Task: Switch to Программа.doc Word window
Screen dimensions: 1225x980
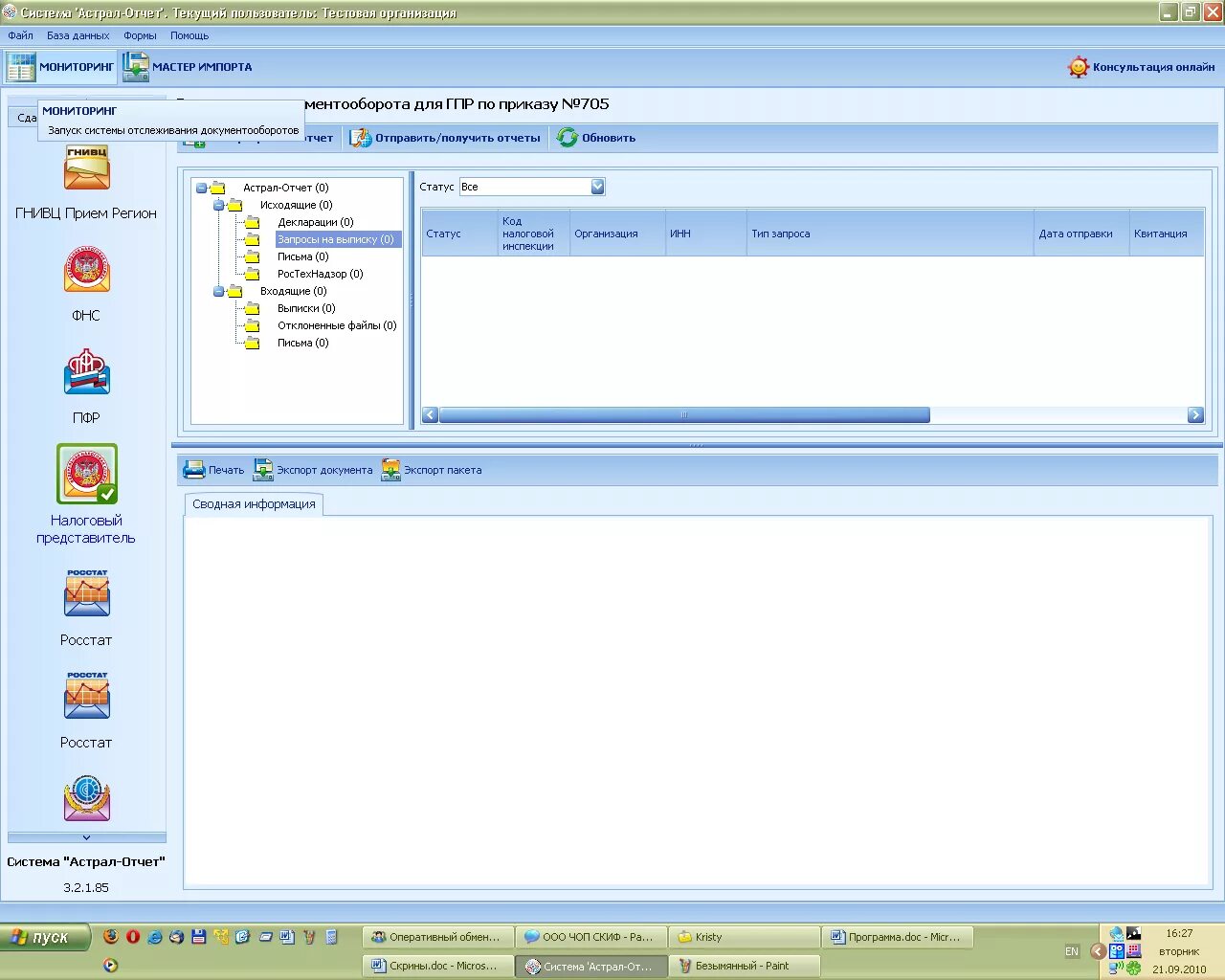Action: (x=898, y=937)
